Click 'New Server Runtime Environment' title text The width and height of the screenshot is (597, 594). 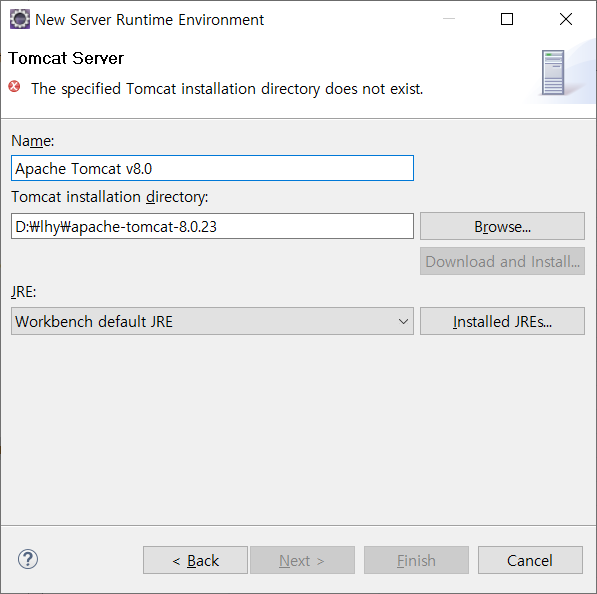pos(150,20)
